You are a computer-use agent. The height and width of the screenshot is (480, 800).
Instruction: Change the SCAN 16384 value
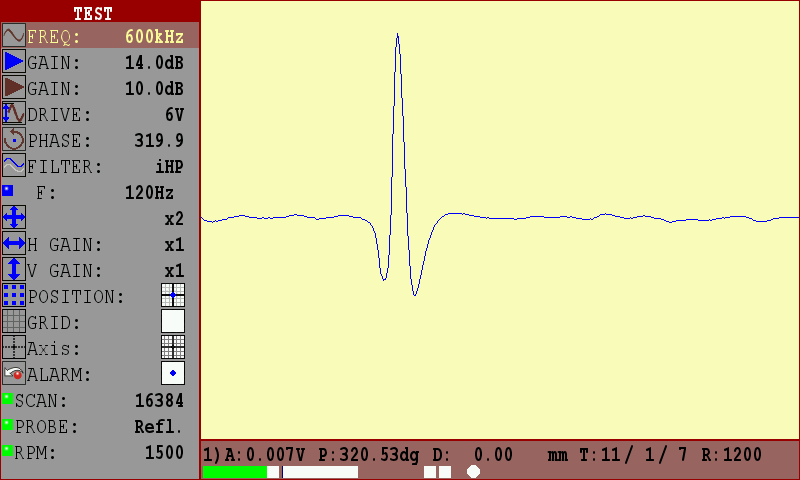(x=159, y=401)
